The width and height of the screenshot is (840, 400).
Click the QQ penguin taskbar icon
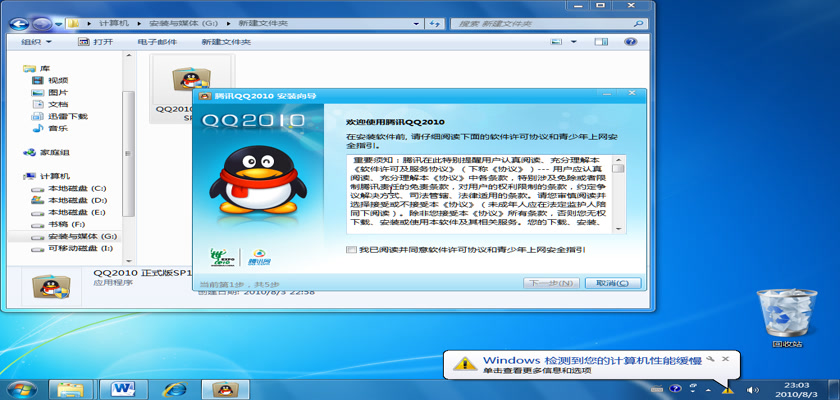click(x=229, y=387)
